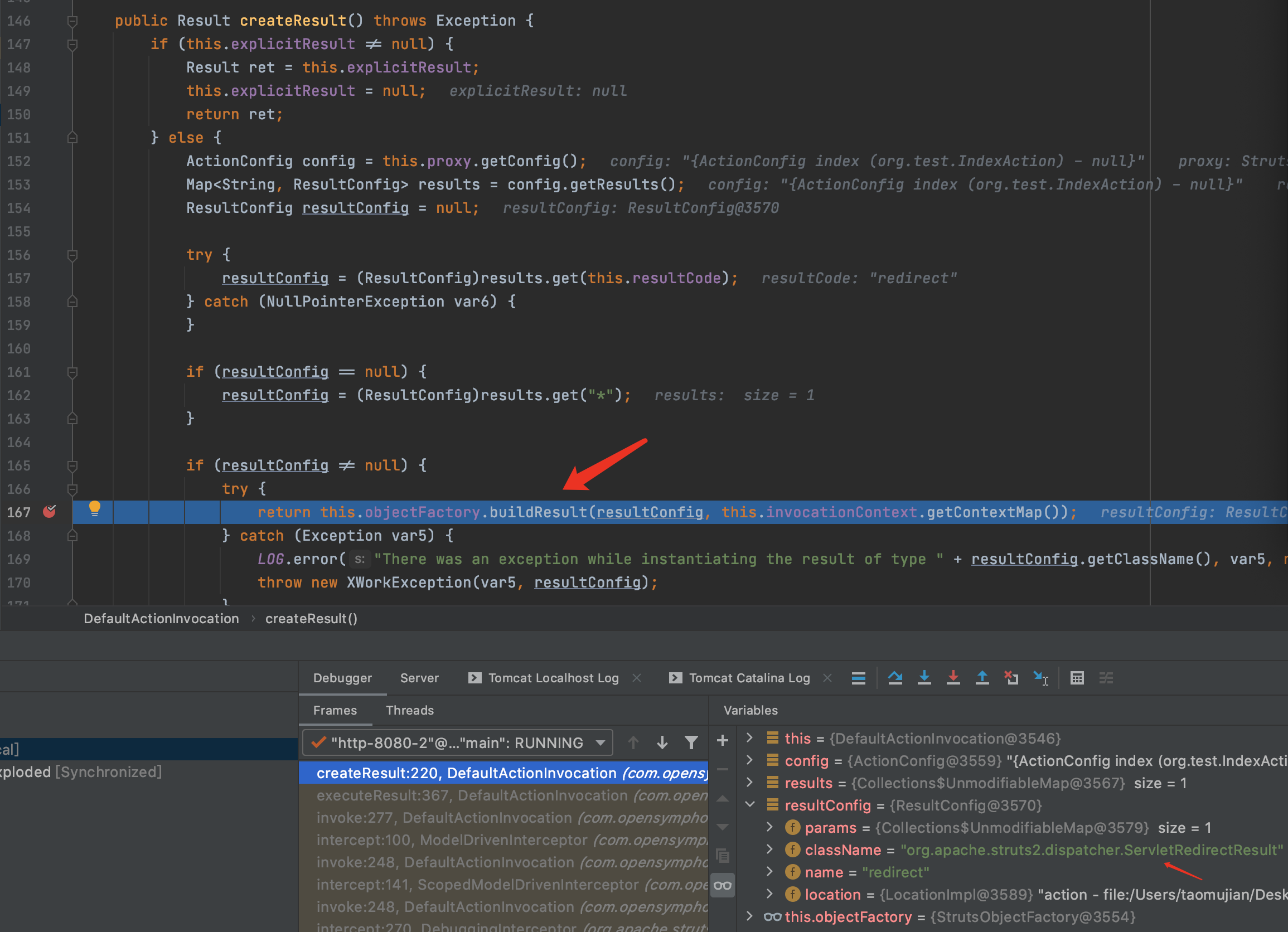Switch to the Debugger tab
Image resolution: width=1288 pixels, height=932 pixels.
(342, 678)
